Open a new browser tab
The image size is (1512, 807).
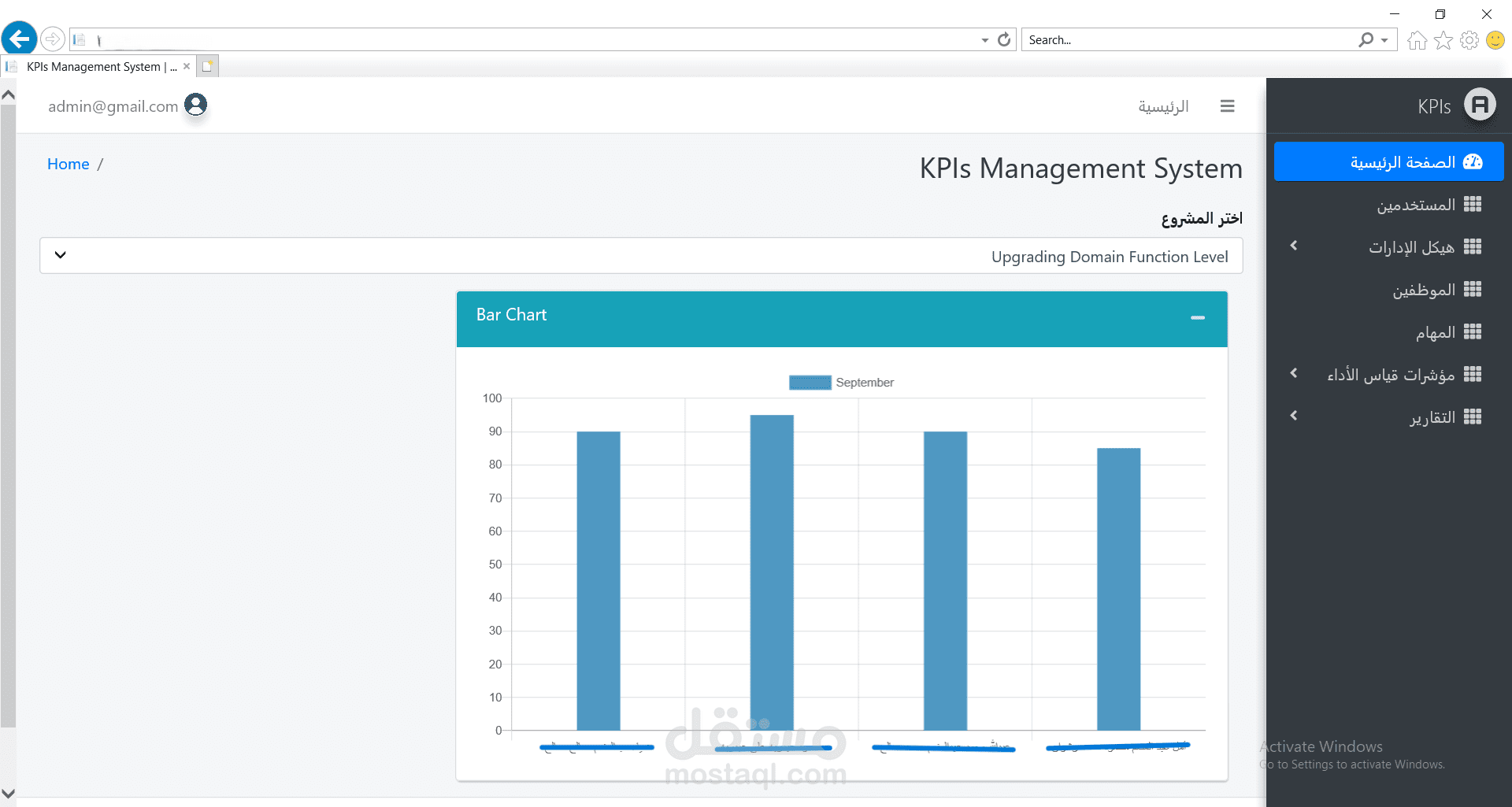[x=208, y=66]
